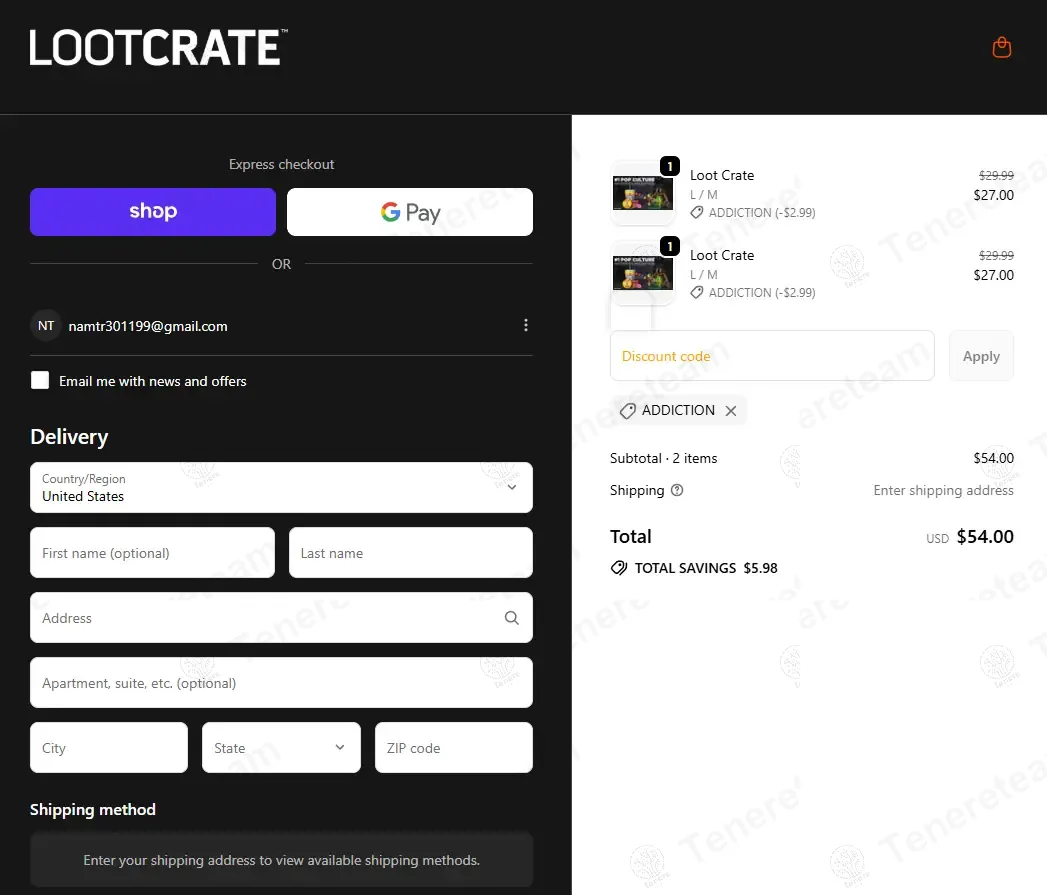Focus the Last name field
Screen dimensions: 1047x895
(411, 552)
